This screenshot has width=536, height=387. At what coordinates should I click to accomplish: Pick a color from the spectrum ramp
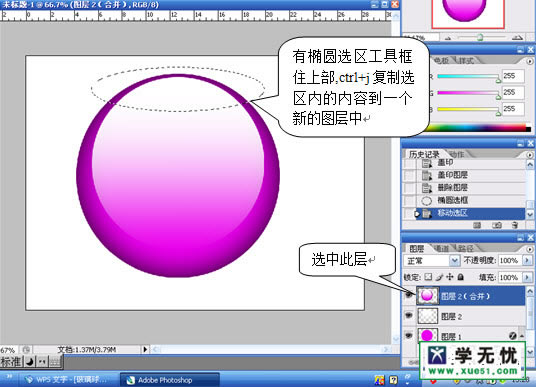pos(475,128)
